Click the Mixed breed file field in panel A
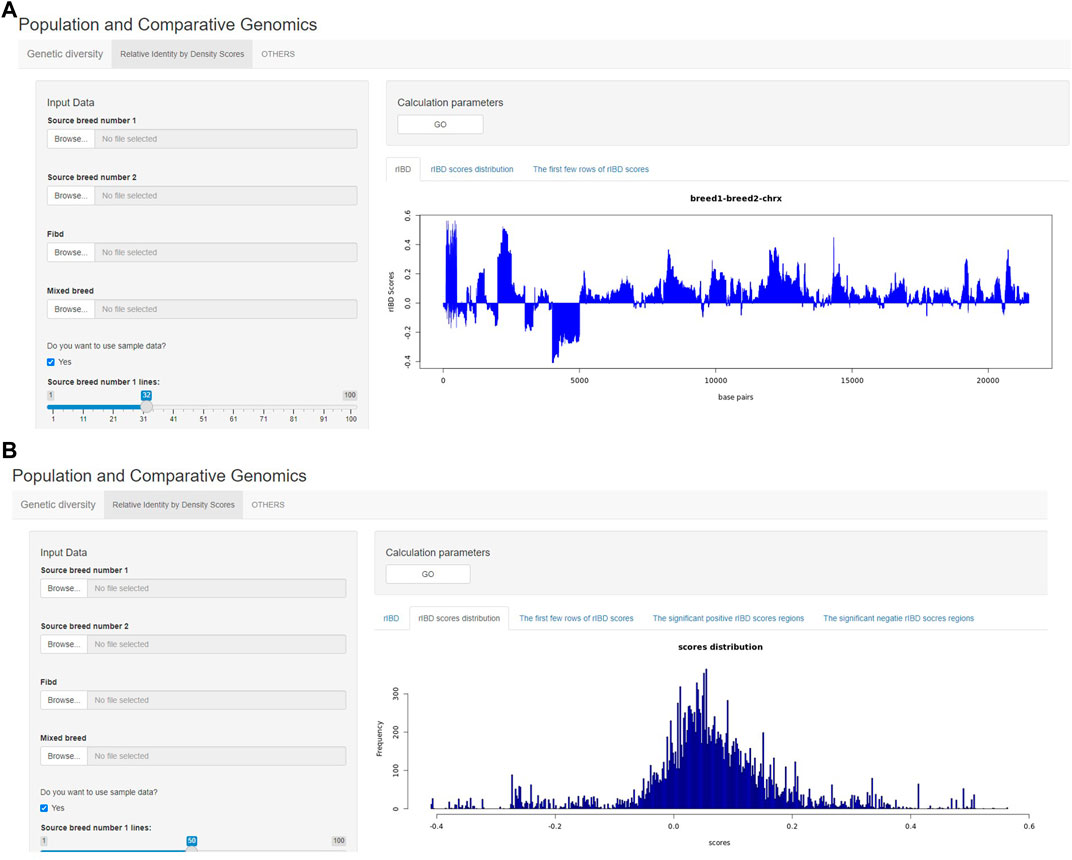1072x860 pixels. tap(226, 309)
